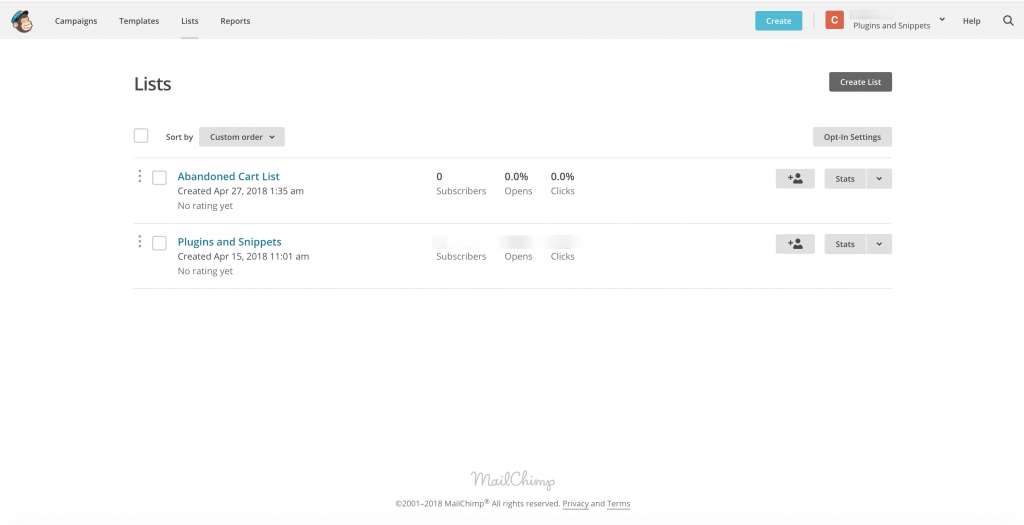1024x525 pixels.
Task: Open the Custom order sort dropdown
Action: (x=242, y=137)
